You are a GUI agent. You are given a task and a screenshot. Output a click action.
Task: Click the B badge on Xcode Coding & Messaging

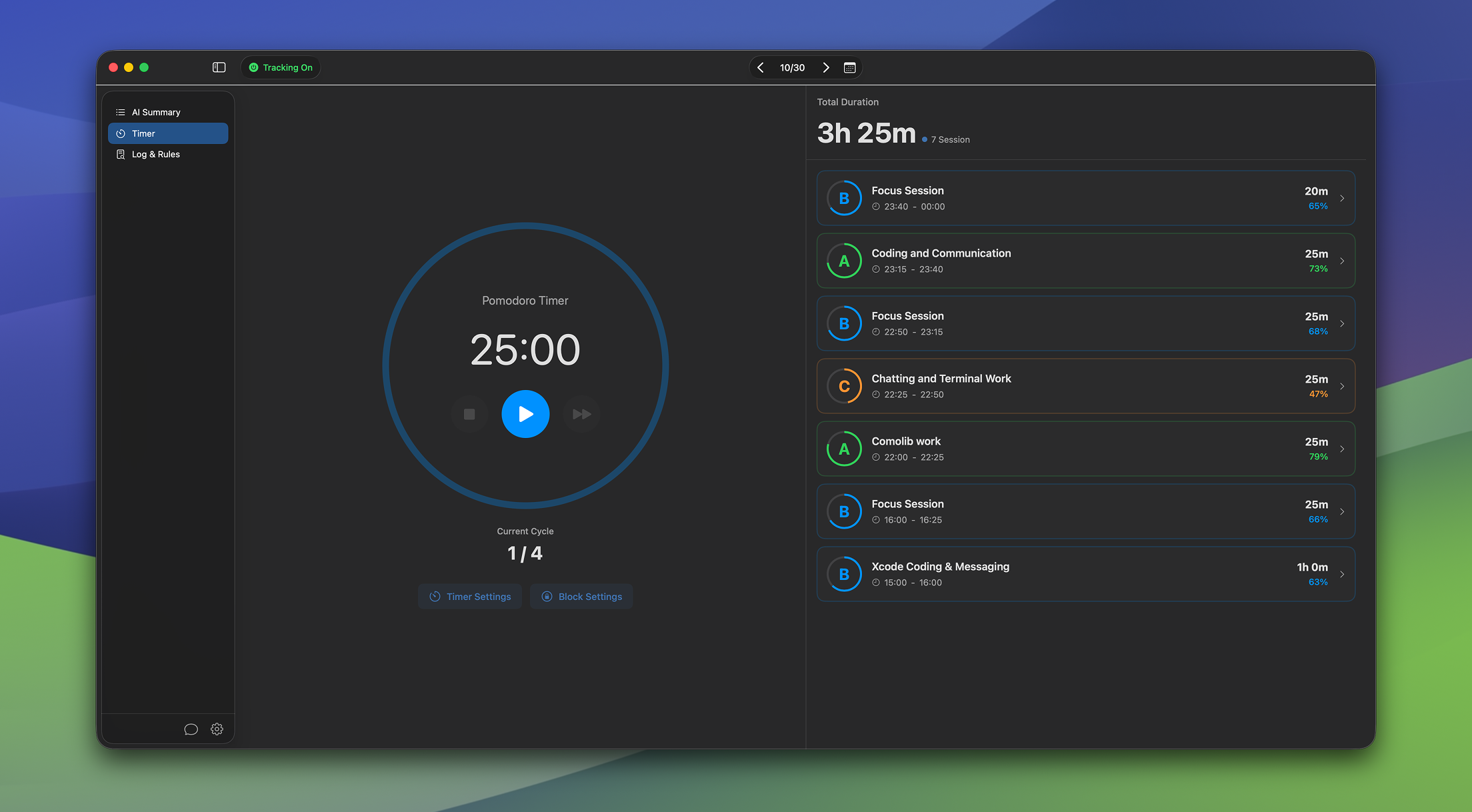(x=844, y=574)
